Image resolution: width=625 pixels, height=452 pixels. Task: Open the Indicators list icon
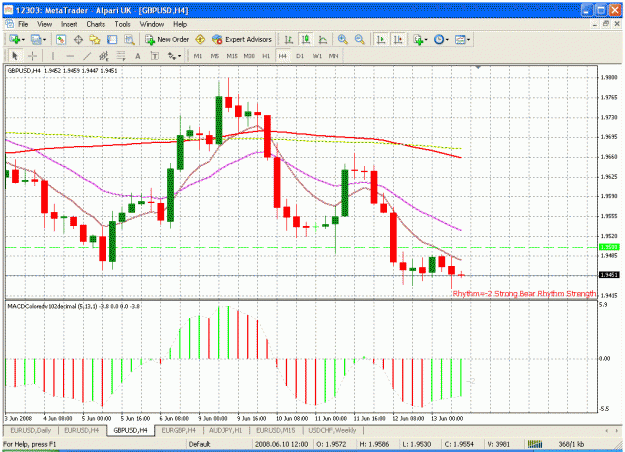click(418, 39)
